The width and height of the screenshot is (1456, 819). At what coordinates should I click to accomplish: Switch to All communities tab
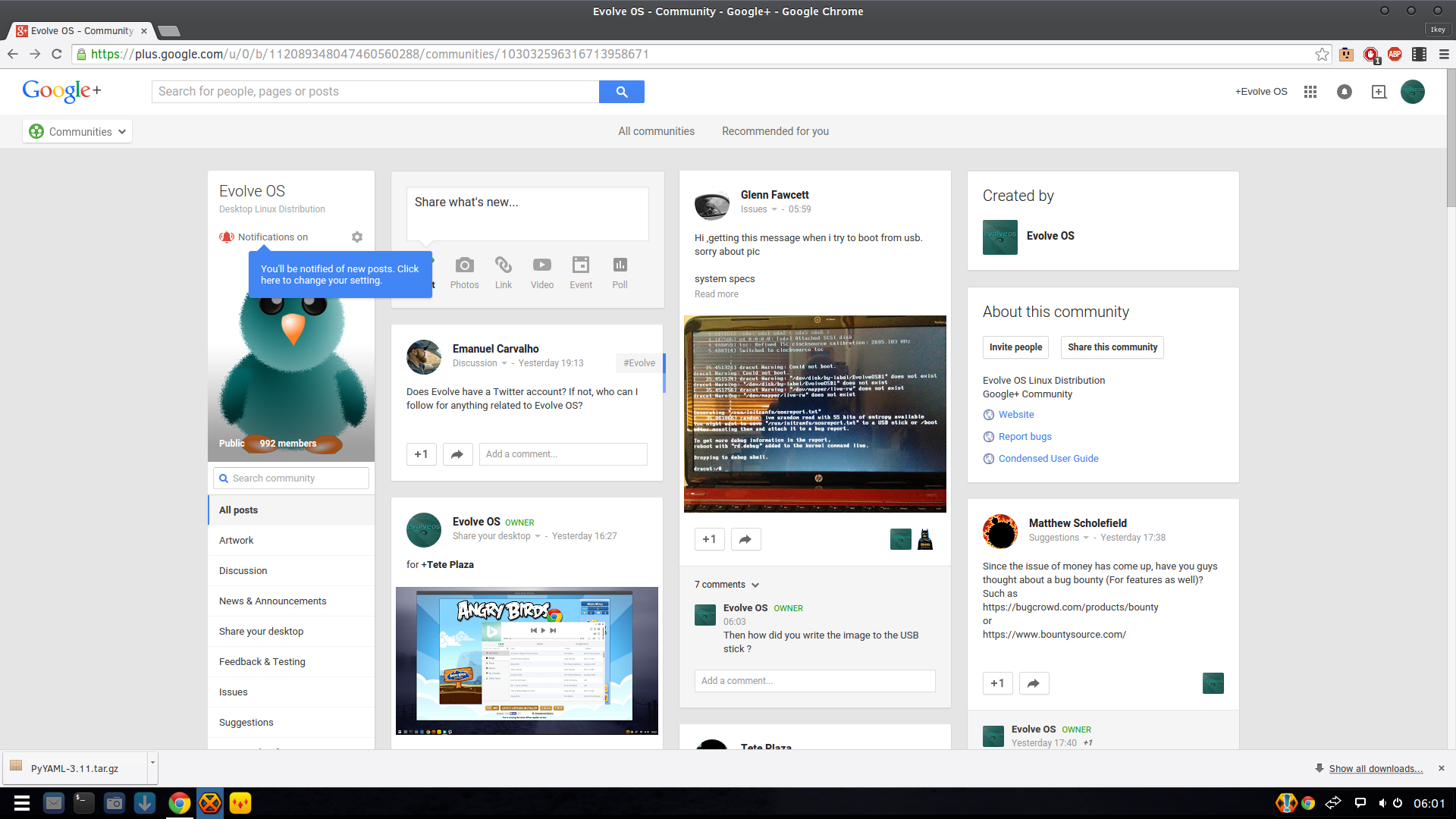tap(656, 131)
